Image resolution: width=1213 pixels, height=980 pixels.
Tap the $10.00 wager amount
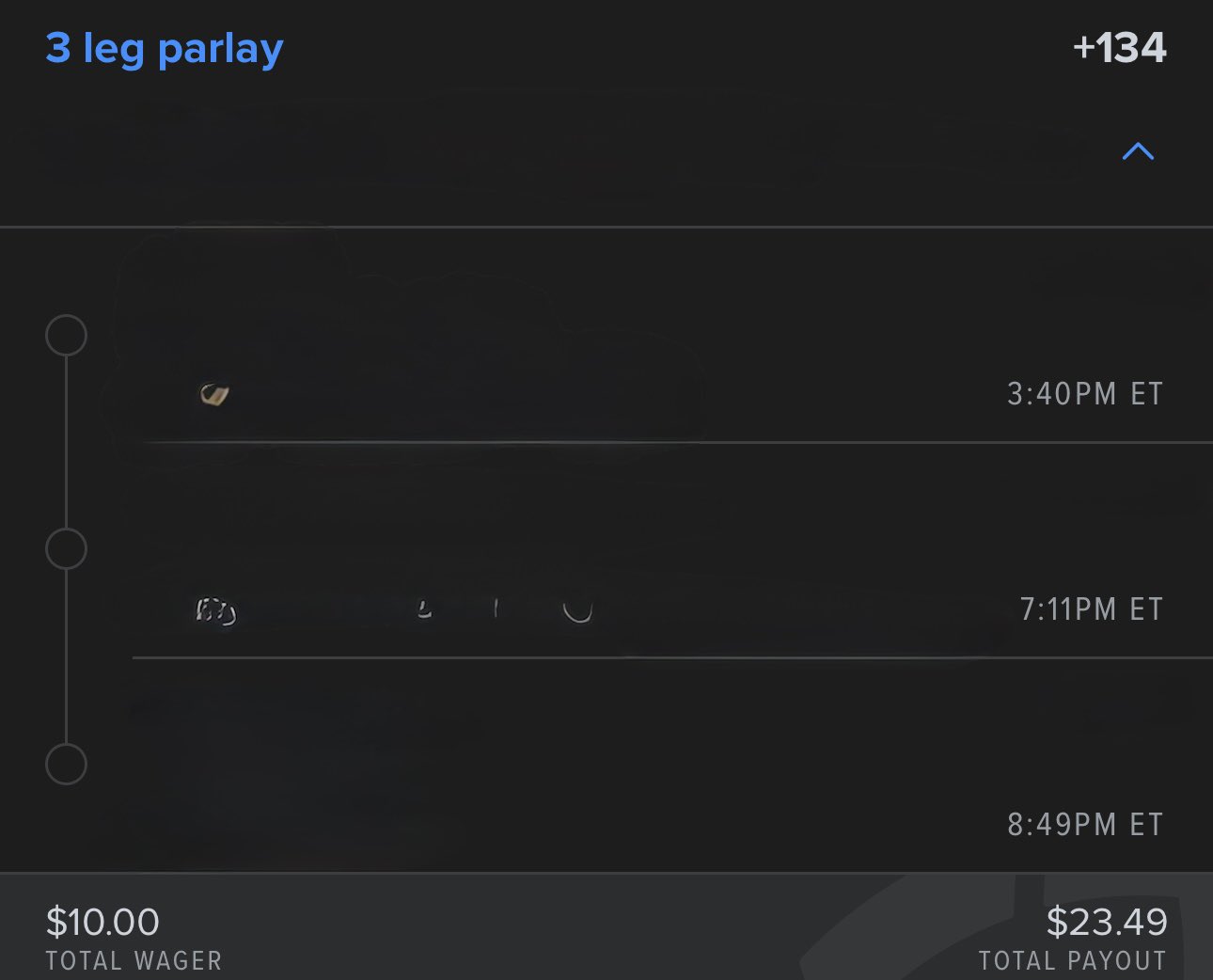102,922
